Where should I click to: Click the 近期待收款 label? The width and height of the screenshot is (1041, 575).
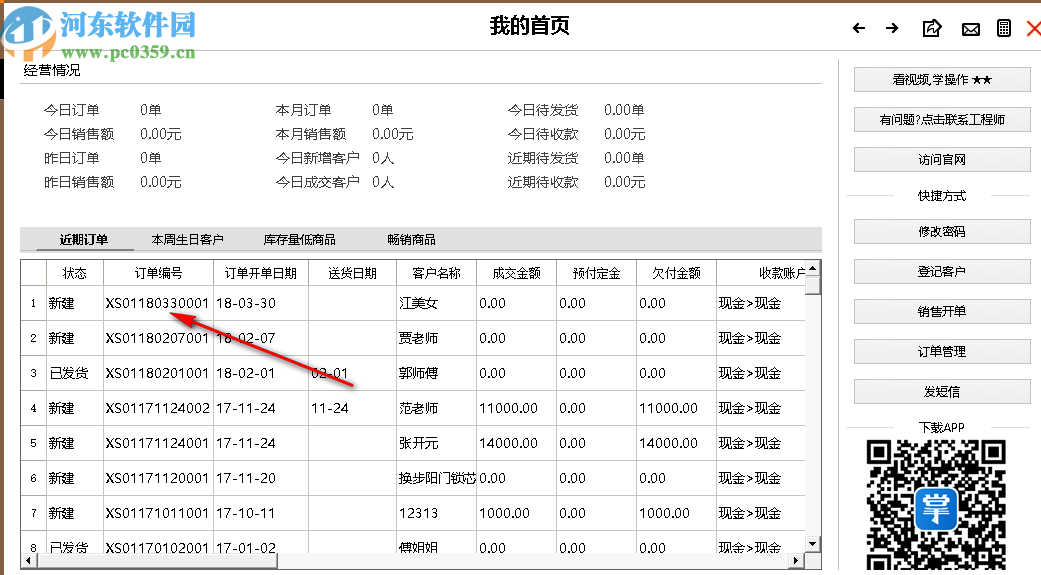543,182
